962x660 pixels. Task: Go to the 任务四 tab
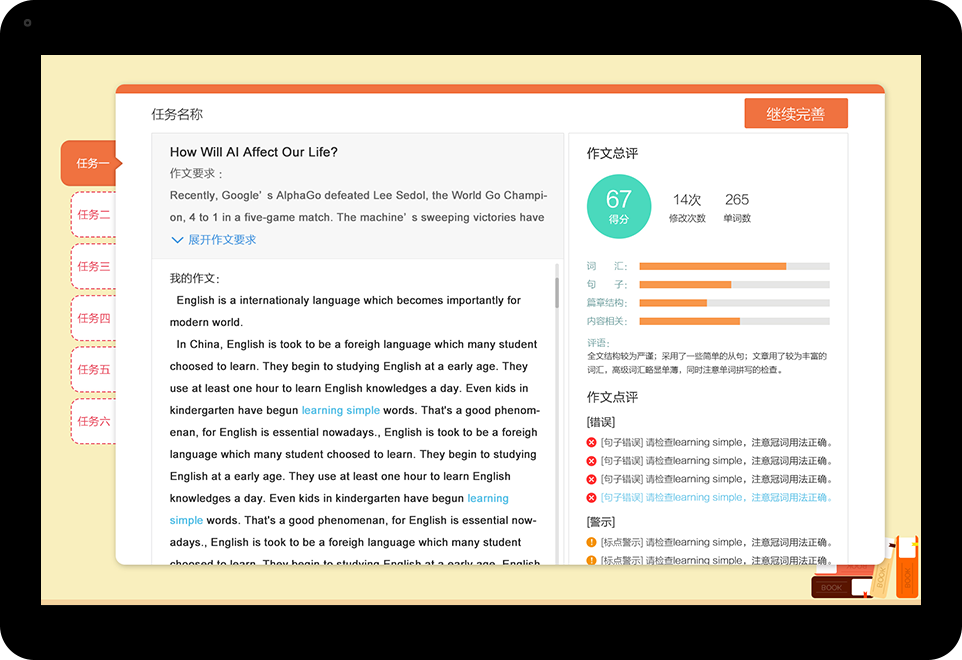[93, 319]
